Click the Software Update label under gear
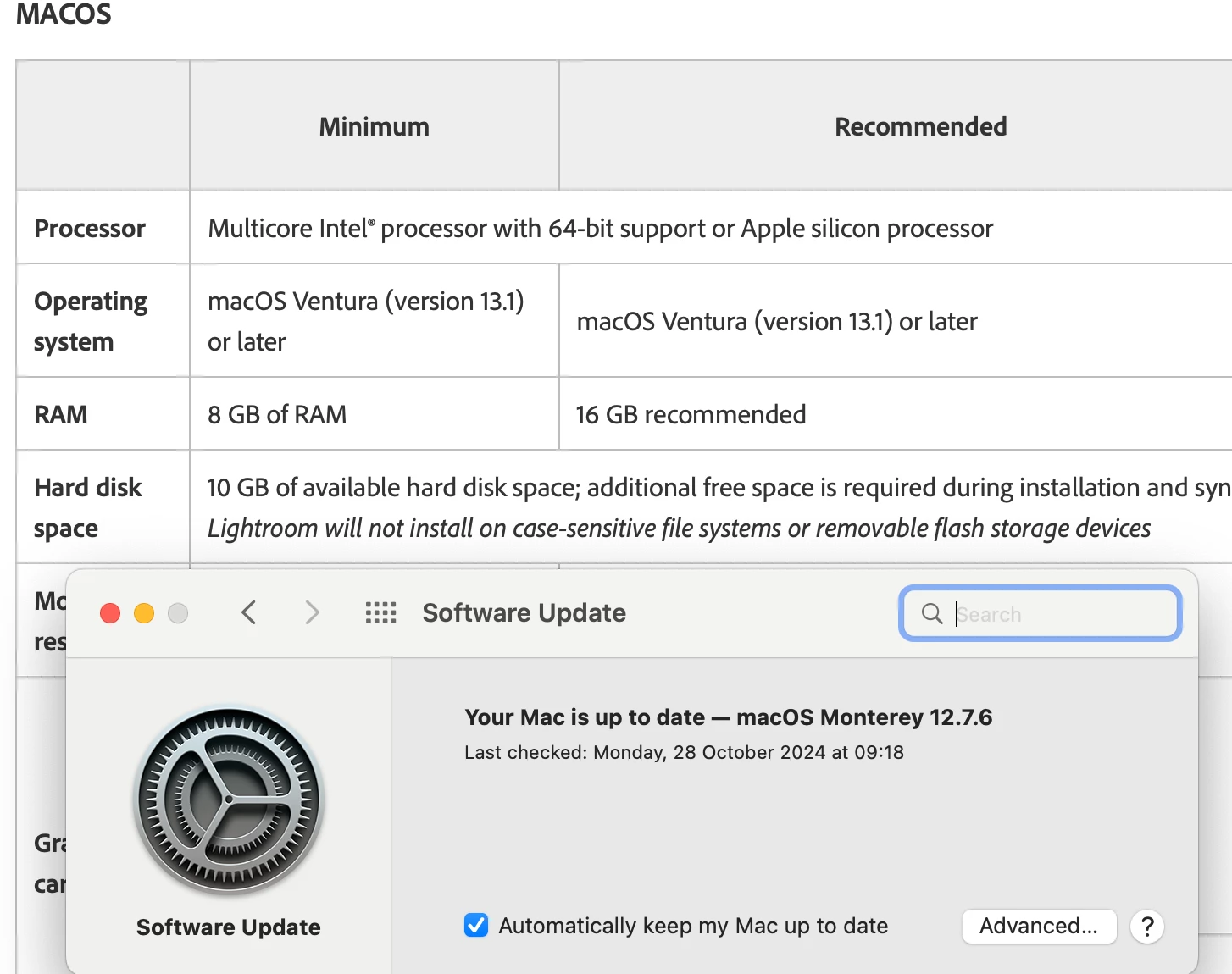This screenshot has width=1232, height=974. coord(229,927)
